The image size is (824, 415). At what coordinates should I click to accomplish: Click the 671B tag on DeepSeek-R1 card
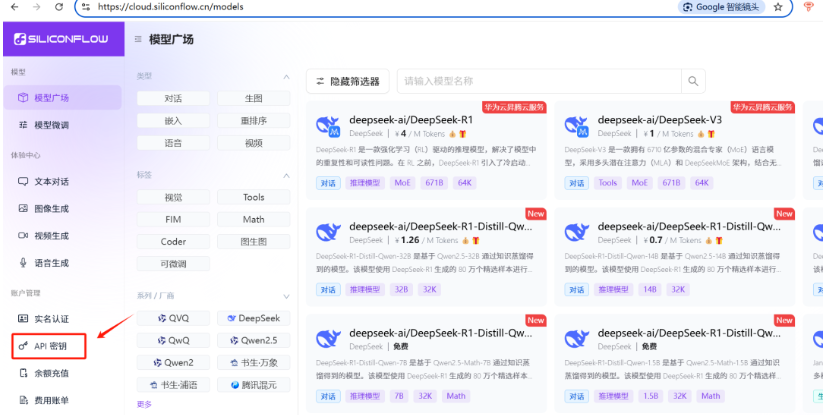click(x=433, y=183)
